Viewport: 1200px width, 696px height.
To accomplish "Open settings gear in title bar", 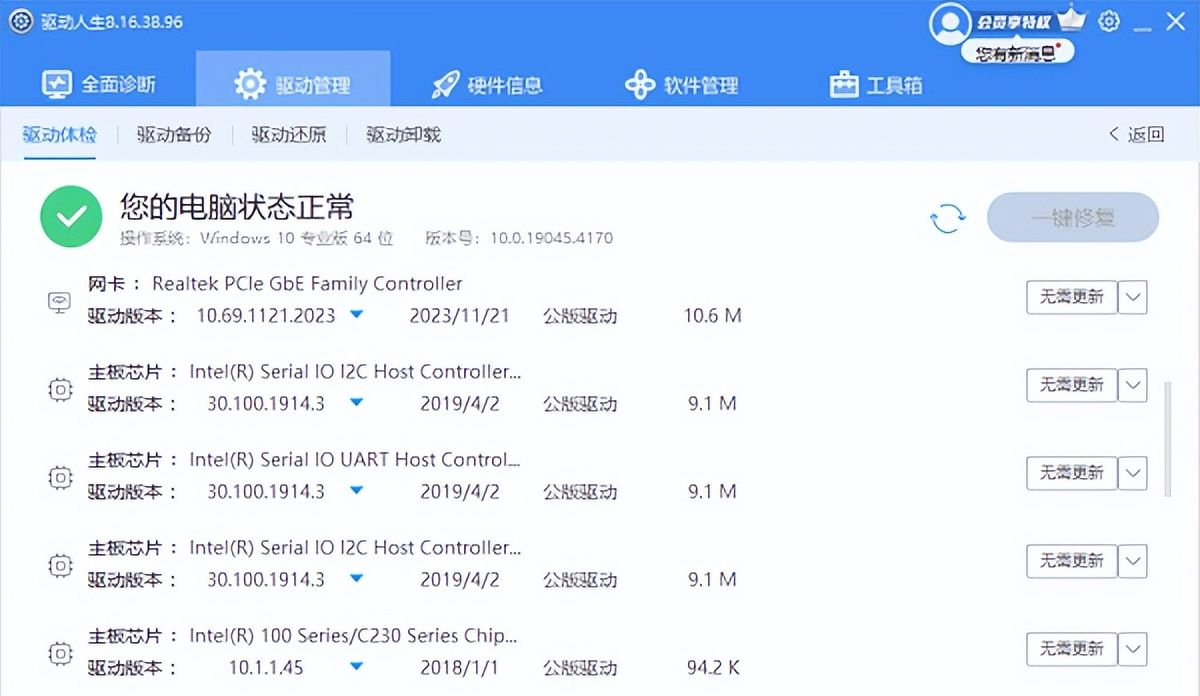I will pos(1109,21).
